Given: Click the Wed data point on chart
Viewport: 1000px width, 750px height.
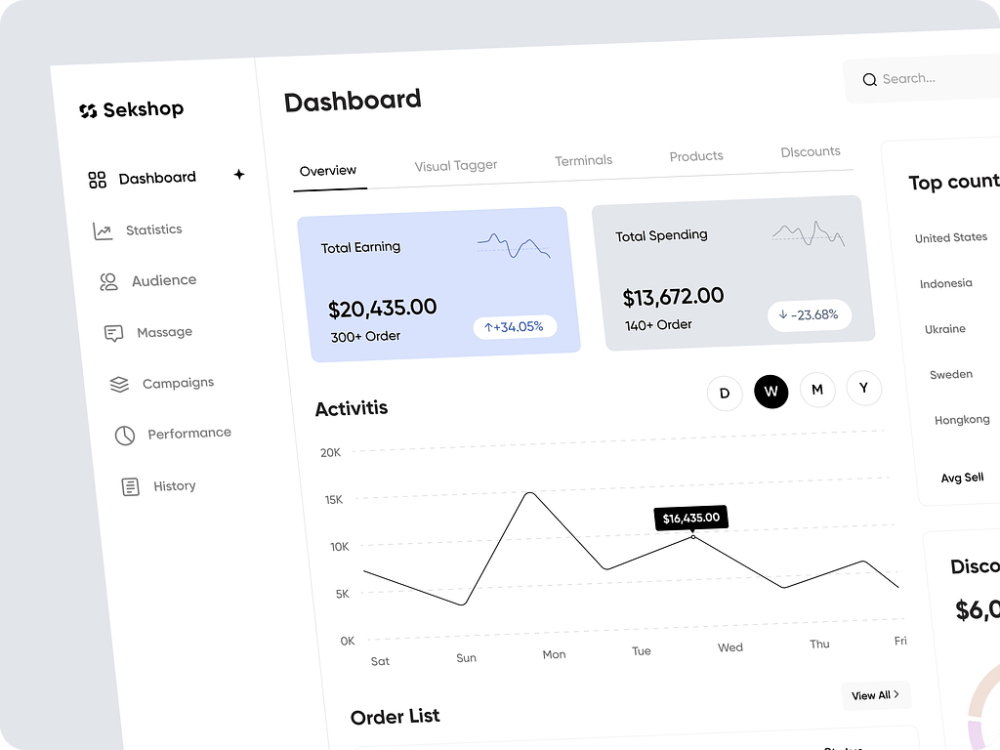Looking at the screenshot, I should tap(693, 537).
